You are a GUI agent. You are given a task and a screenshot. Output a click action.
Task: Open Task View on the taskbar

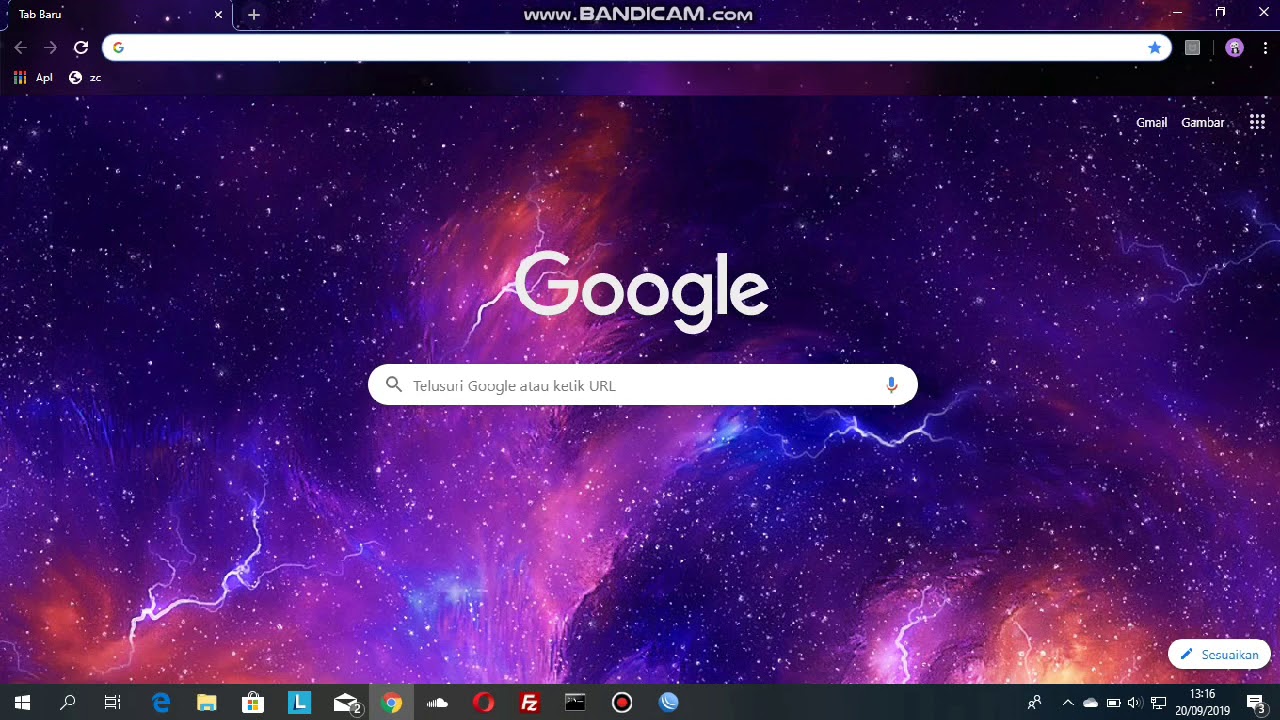pyautogui.click(x=113, y=703)
